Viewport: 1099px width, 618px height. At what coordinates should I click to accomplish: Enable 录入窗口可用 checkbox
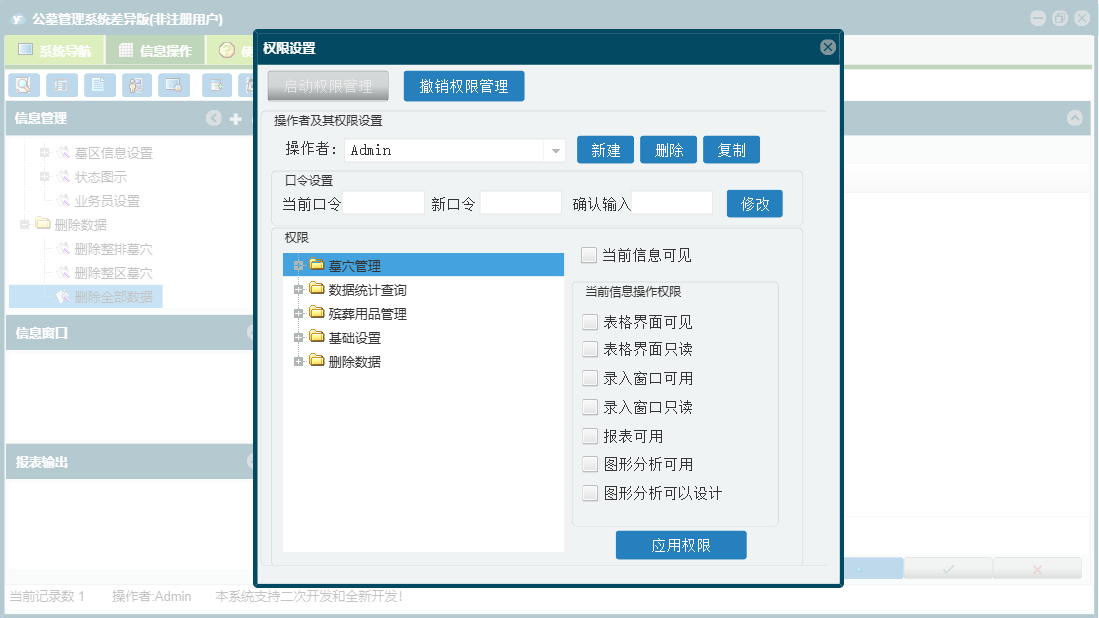(x=590, y=378)
